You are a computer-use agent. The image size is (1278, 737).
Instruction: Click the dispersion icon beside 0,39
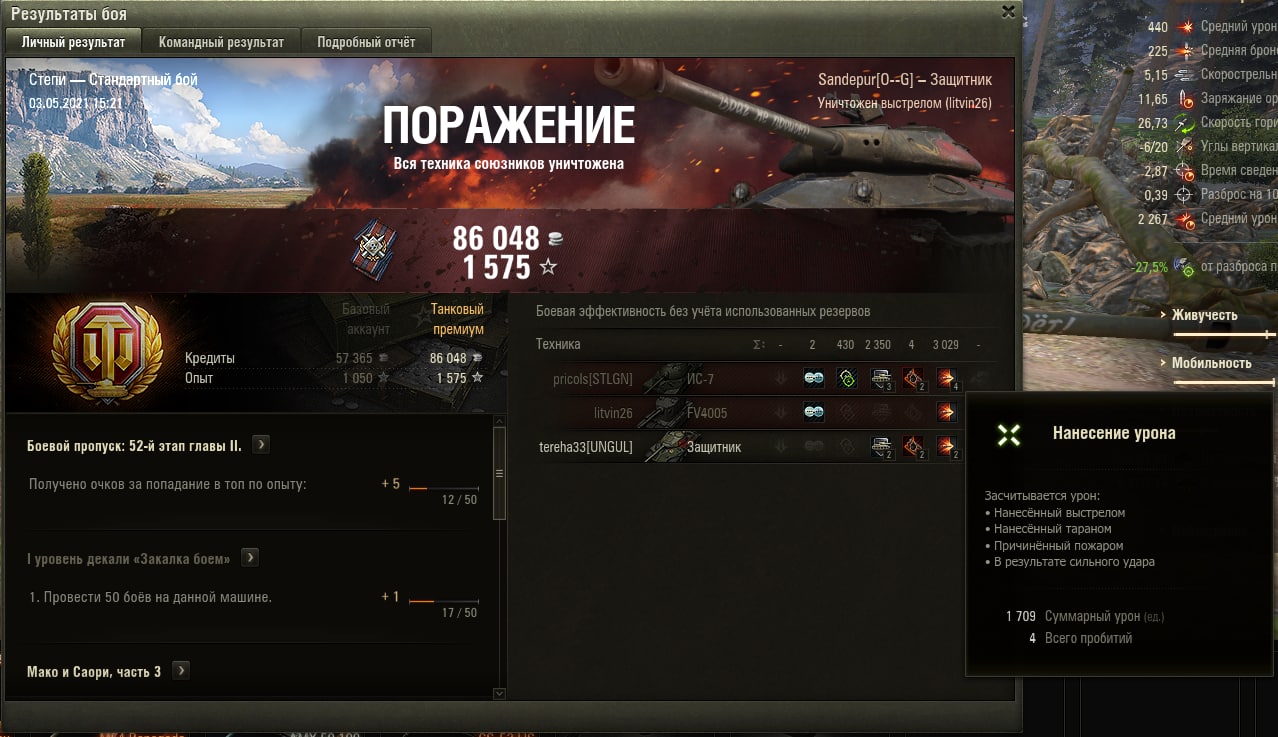pos(1186,195)
